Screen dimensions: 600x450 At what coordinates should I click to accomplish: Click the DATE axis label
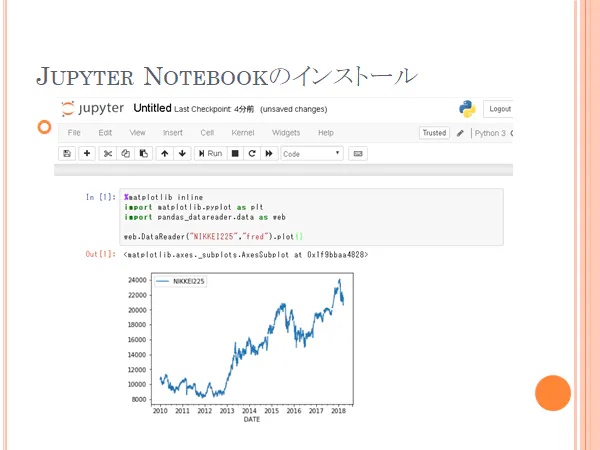[252, 419]
